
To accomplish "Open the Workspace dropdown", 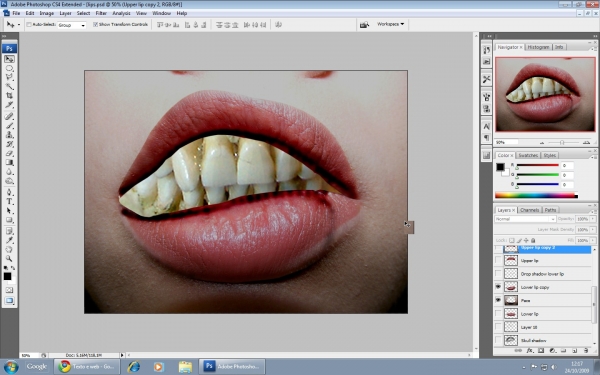I will click(x=390, y=24).
